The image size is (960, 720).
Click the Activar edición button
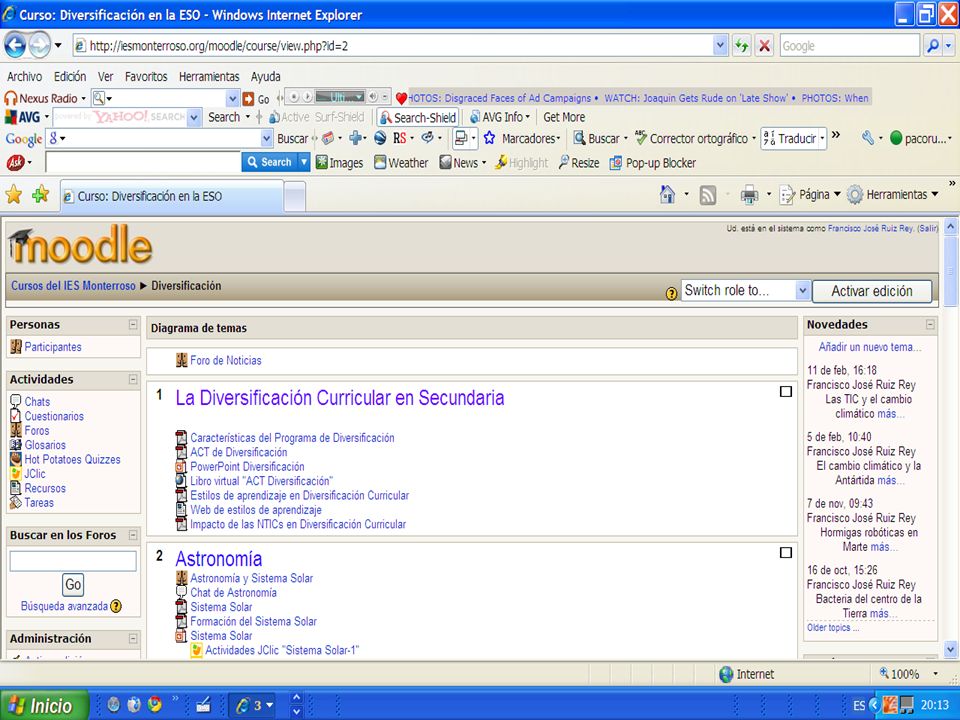872,291
